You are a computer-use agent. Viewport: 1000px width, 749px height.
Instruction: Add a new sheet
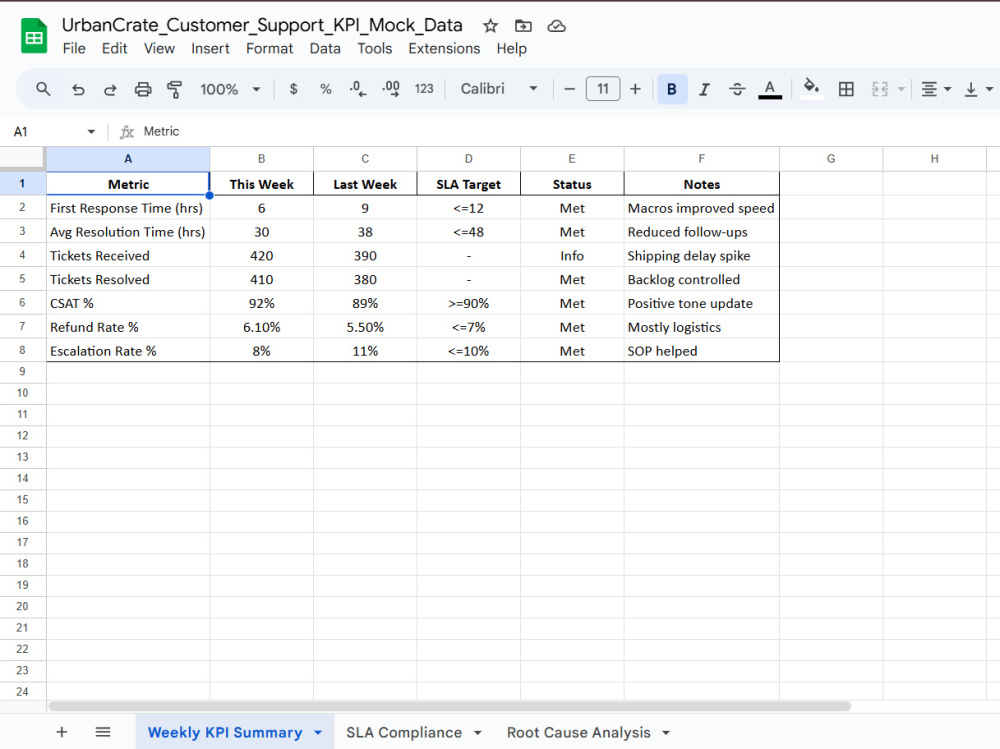(x=62, y=732)
